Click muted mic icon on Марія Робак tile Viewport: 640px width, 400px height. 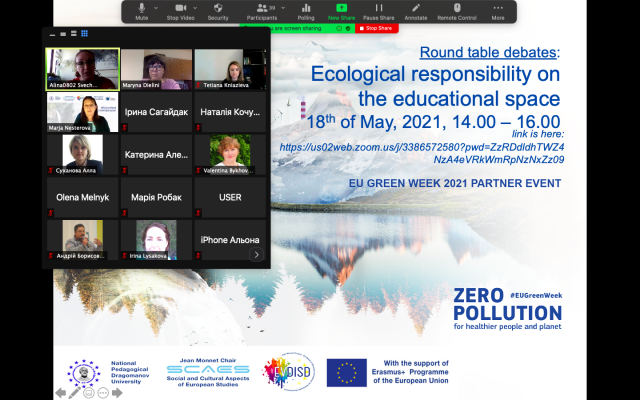coord(124,213)
